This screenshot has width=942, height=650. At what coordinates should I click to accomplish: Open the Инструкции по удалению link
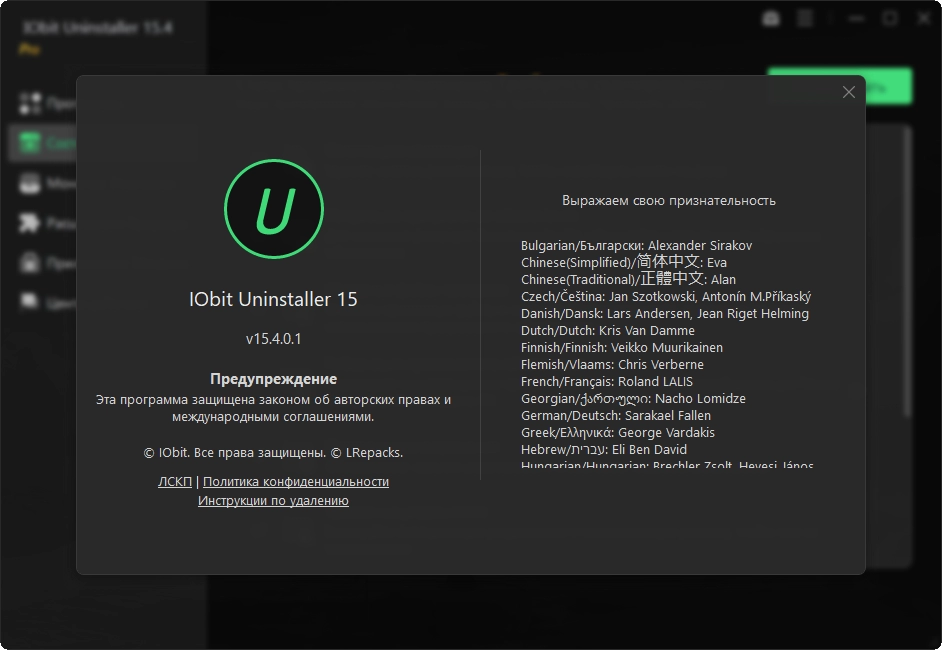[x=273, y=500]
